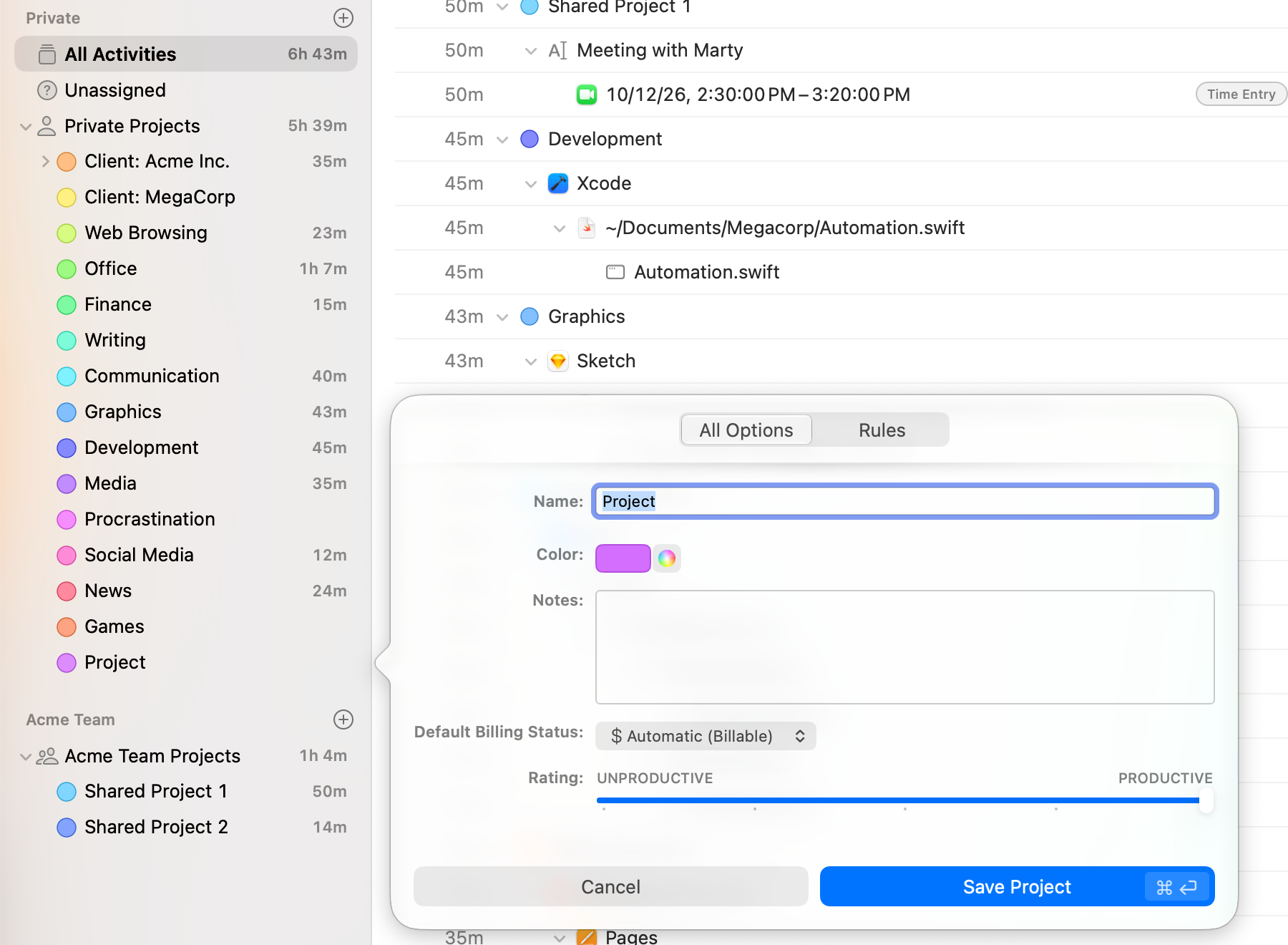Select the Games project
1288x945 pixels.
click(x=186, y=626)
